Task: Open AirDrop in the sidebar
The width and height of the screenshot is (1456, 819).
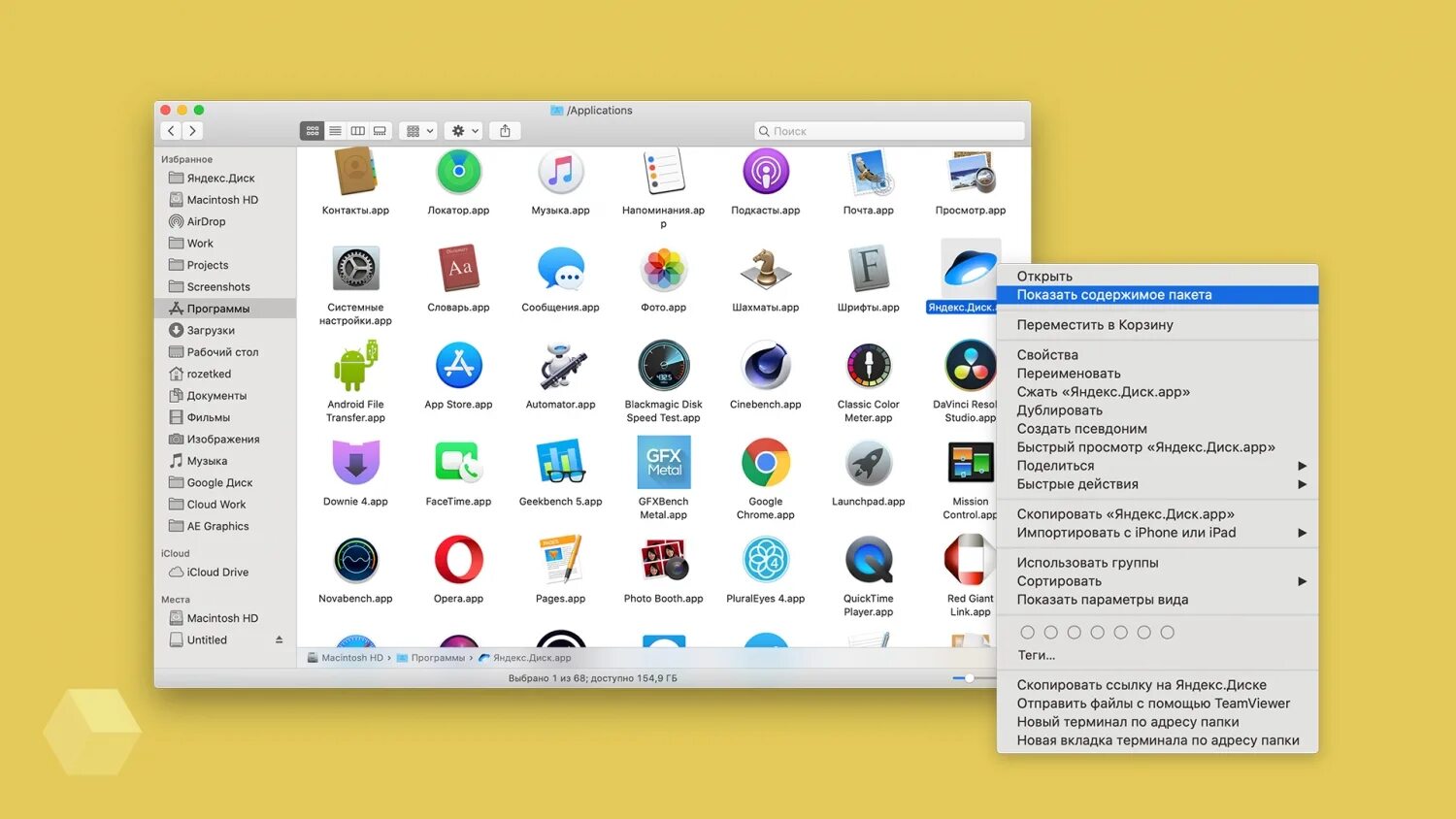Action: [x=225, y=221]
